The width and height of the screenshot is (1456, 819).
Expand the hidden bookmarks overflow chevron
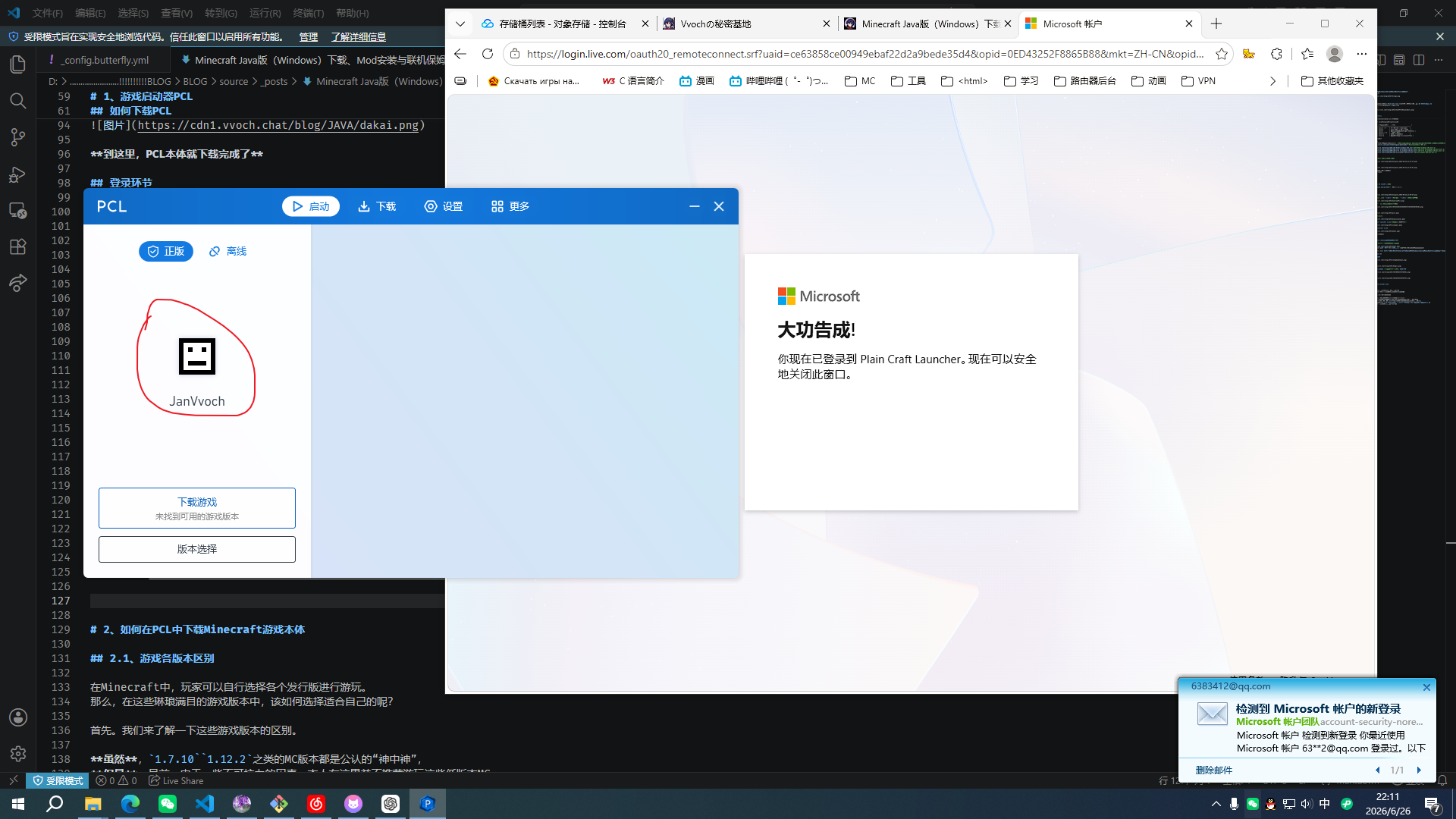click(1272, 81)
